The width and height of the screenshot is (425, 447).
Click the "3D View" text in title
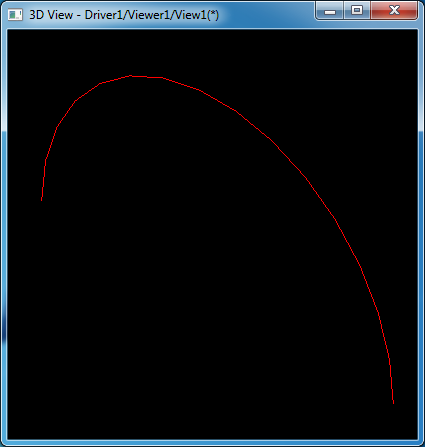pyautogui.click(x=51, y=15)
